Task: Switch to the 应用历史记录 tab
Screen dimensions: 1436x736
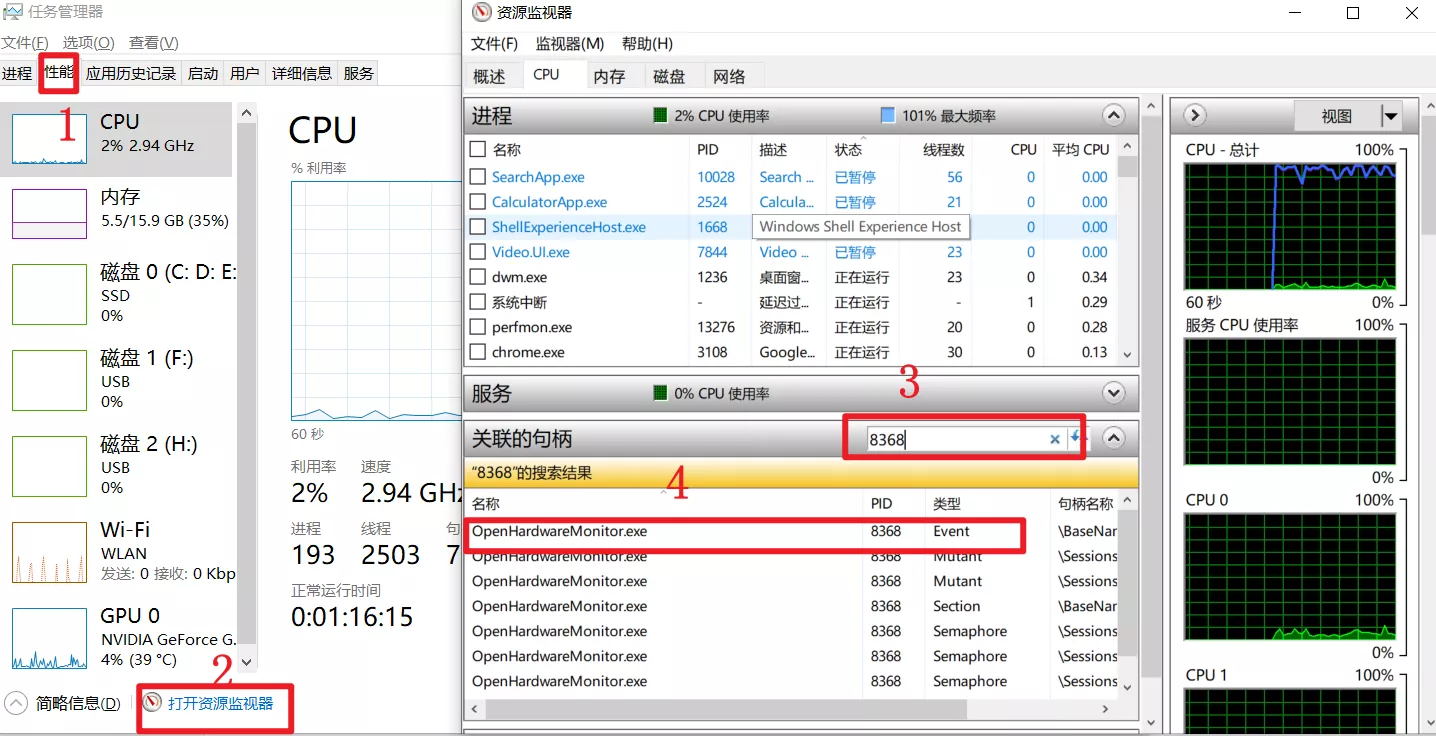Action: click(131, 73)
